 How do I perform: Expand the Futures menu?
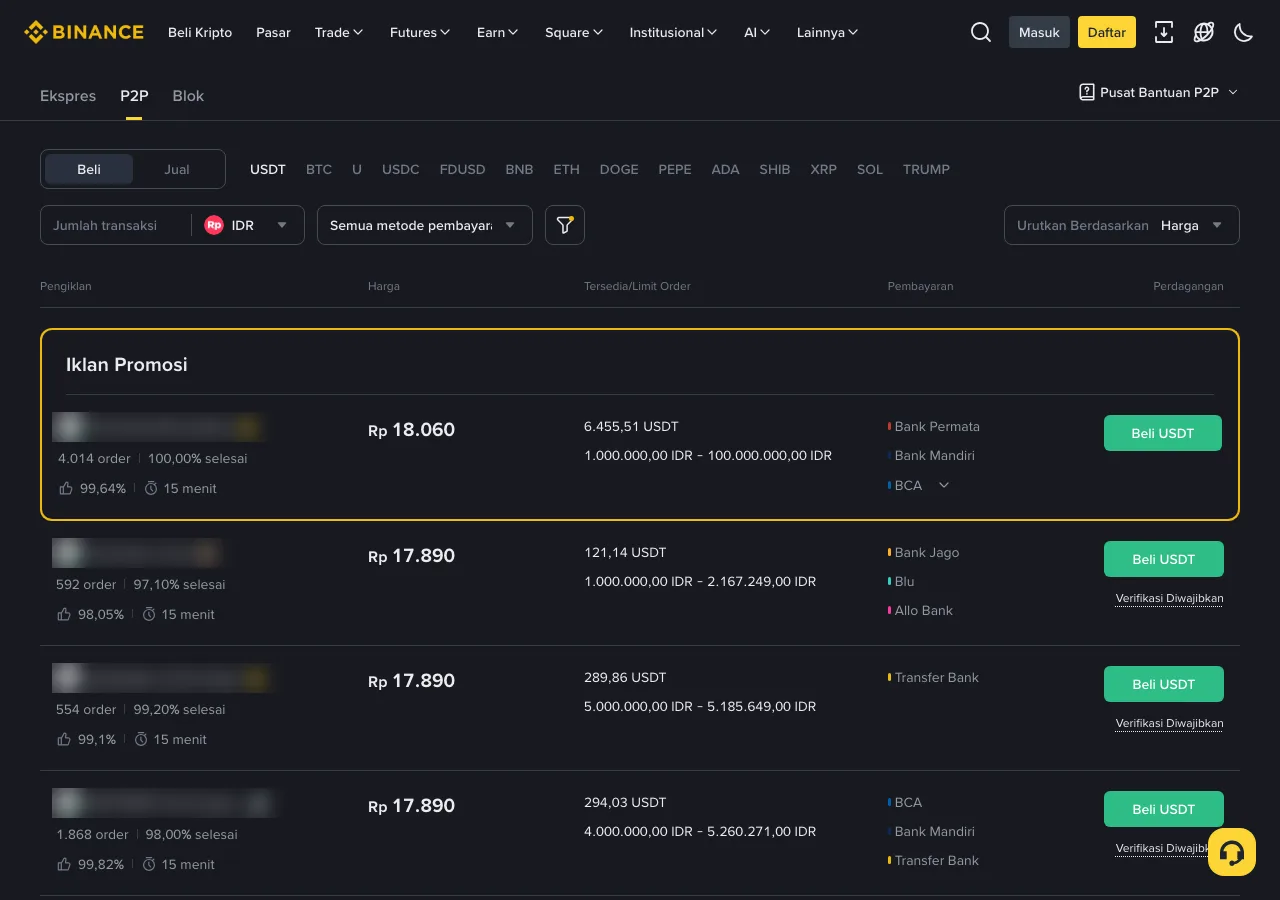click(x=420, y=32)
